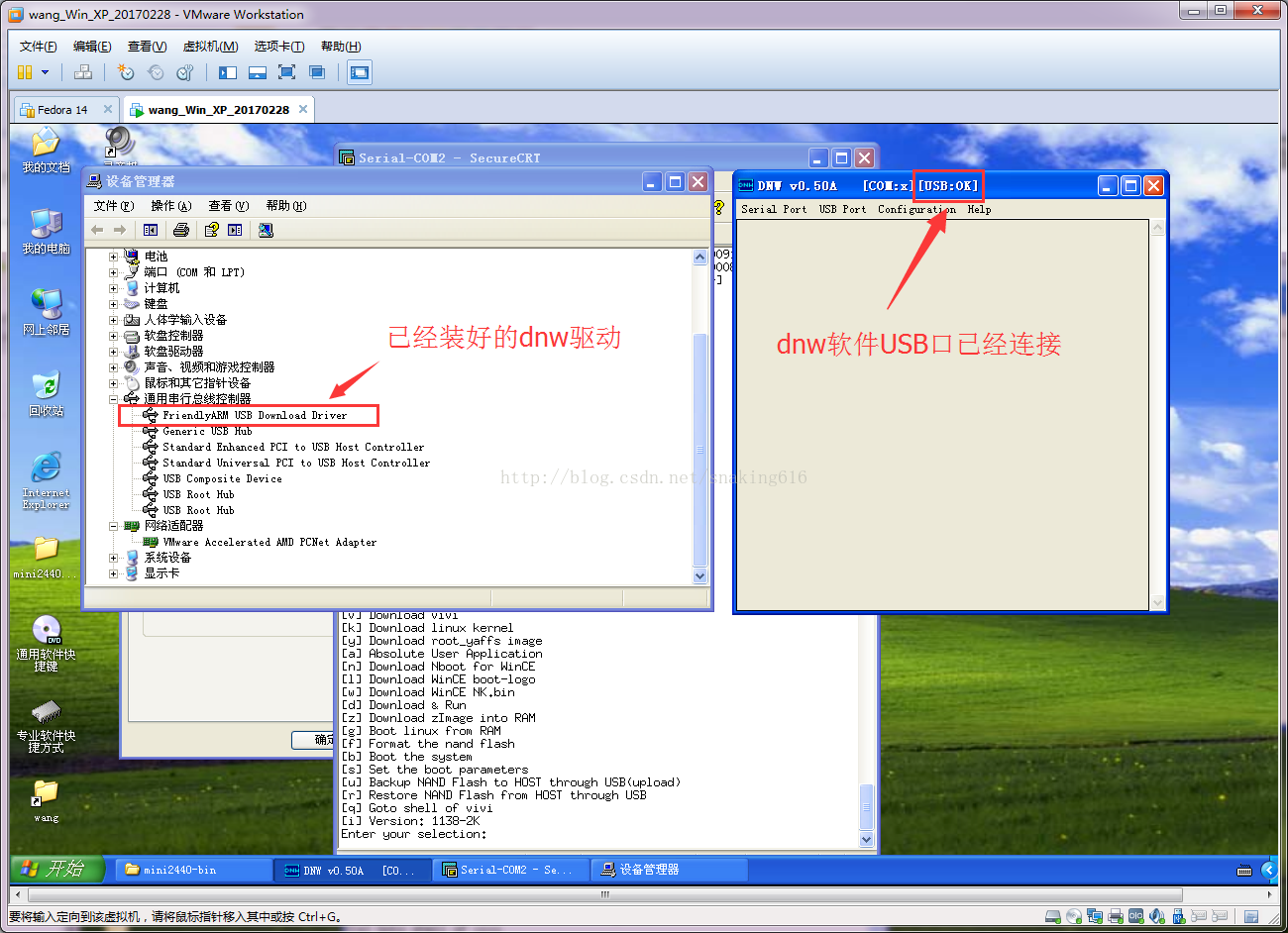Click the SecureCRT scrollbar thumb
Viewport: 1288px width, 933px height.
(867, 805)
